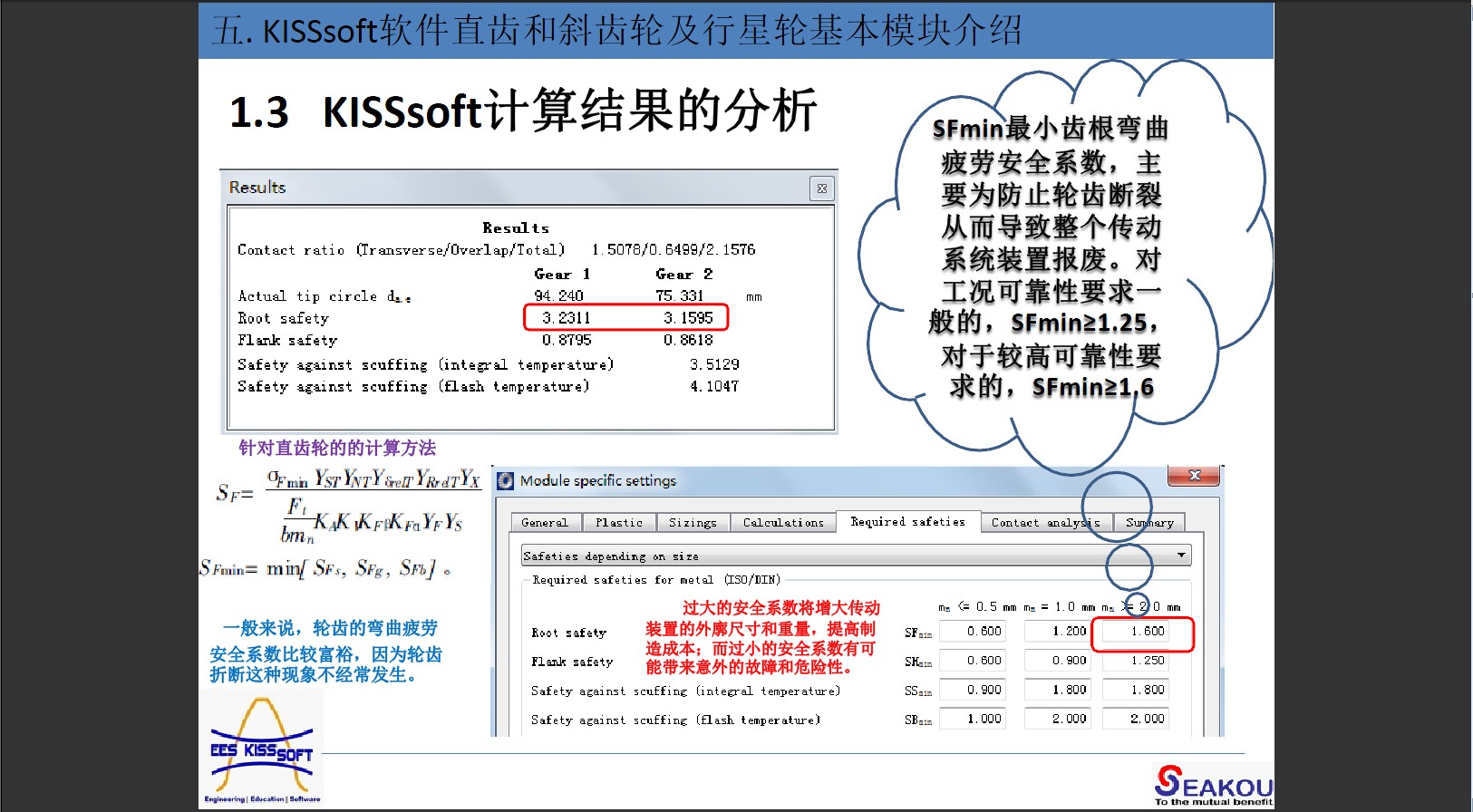Viewport: 1473px width, 812px height.
Task: Close the Results panel with its x icon
Action: pos(821,188)
